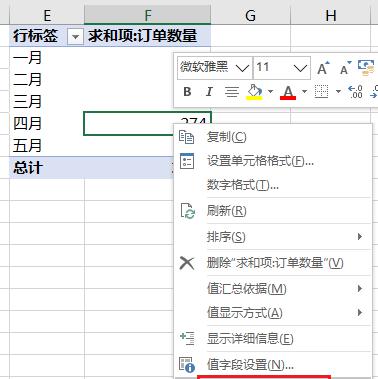Viewport: 378px width, 379px height.
Task: Decrease font size with small A
Action: tap(345, 68)
